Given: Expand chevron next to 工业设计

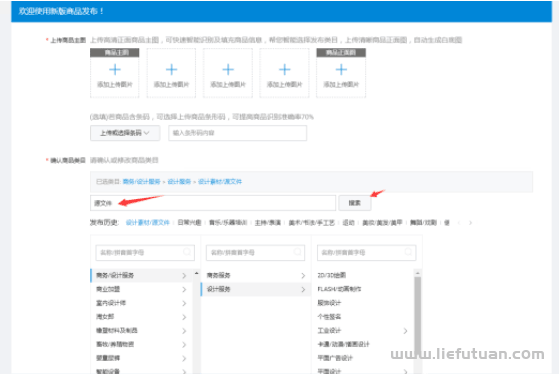Looking at the screenshot, I should (x=405, y=331).
